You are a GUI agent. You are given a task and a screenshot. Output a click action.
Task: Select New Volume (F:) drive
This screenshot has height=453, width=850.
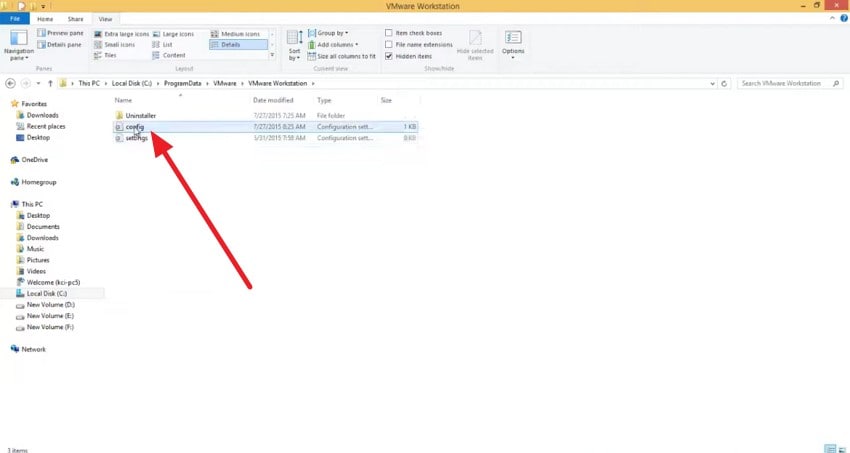[50, 327]
